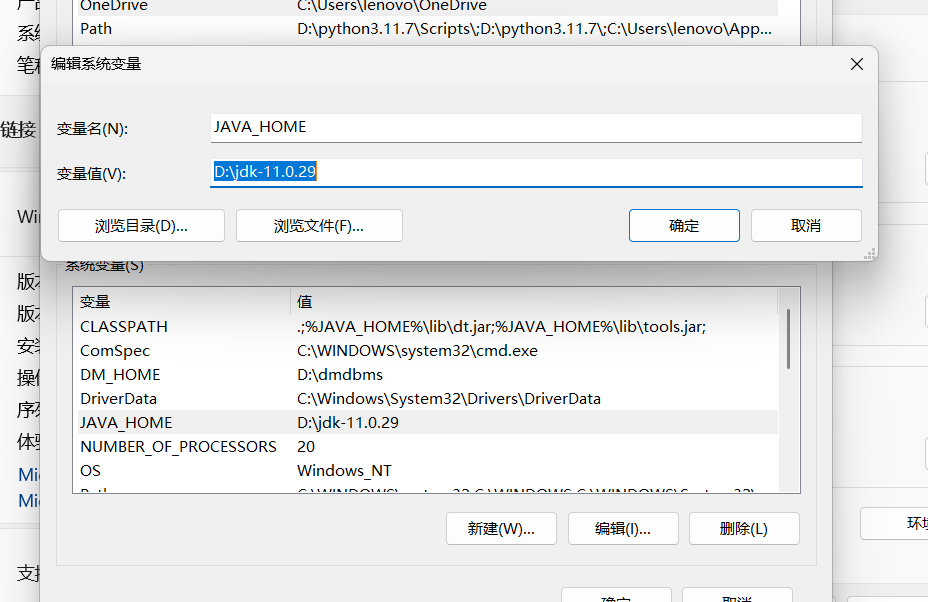
Task: Click 编辑(I)... under system variables
Action: click(x=623, y=529)
